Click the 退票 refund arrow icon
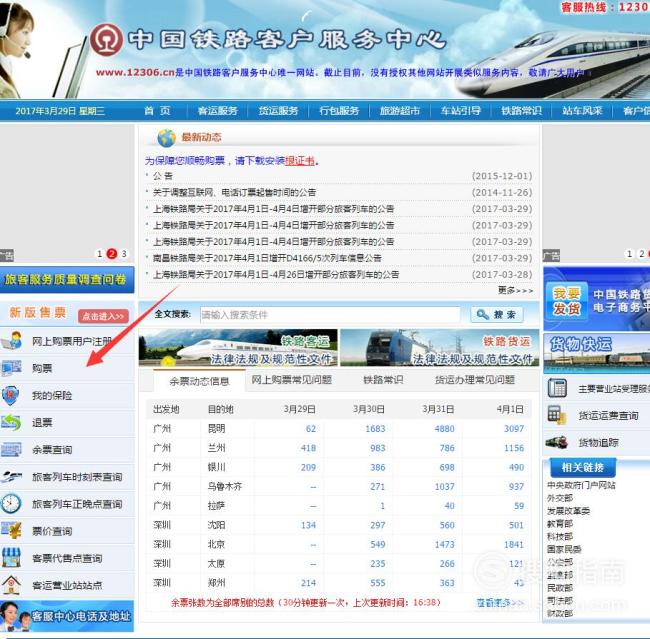 pyautogui.click(x=11, y=422)
